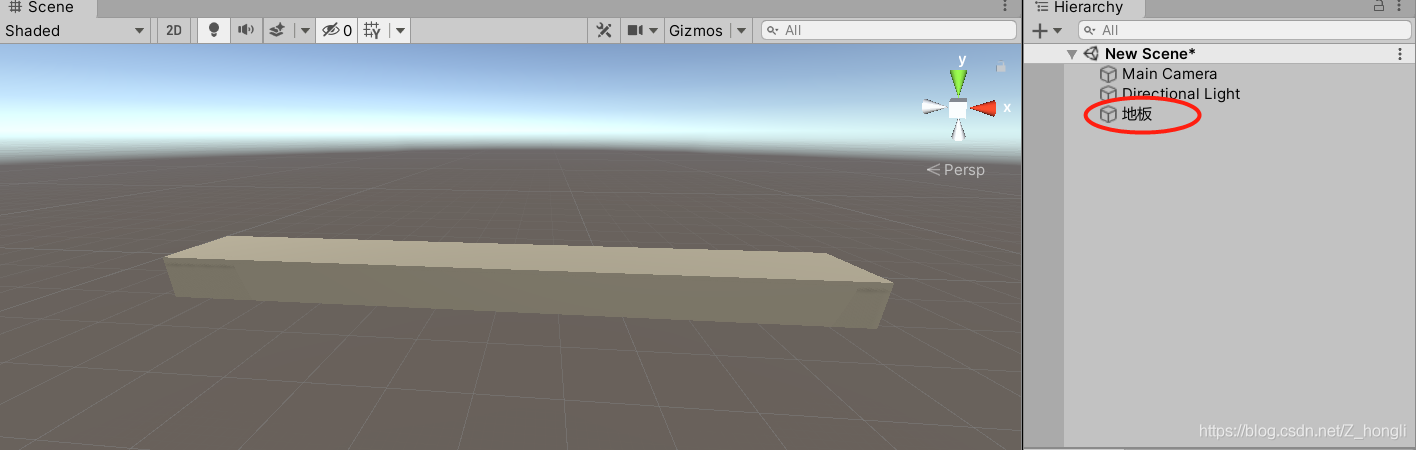Toggle 2D view mode in Scene

click(x=174, y=30)
